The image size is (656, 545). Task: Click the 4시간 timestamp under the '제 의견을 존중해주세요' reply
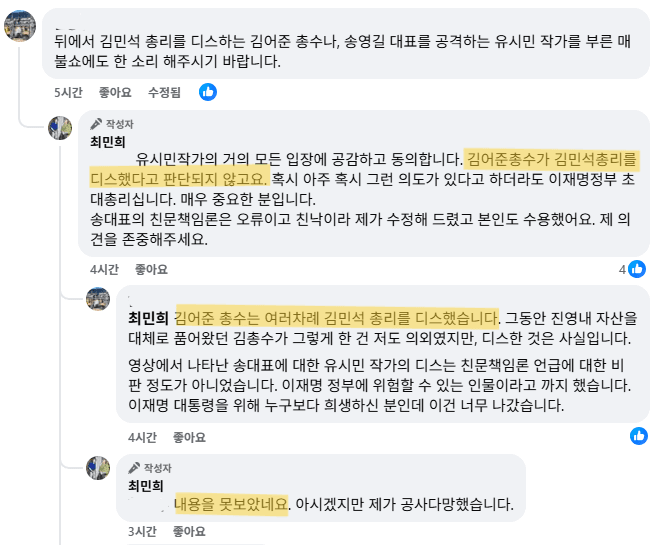click(104, 269)
